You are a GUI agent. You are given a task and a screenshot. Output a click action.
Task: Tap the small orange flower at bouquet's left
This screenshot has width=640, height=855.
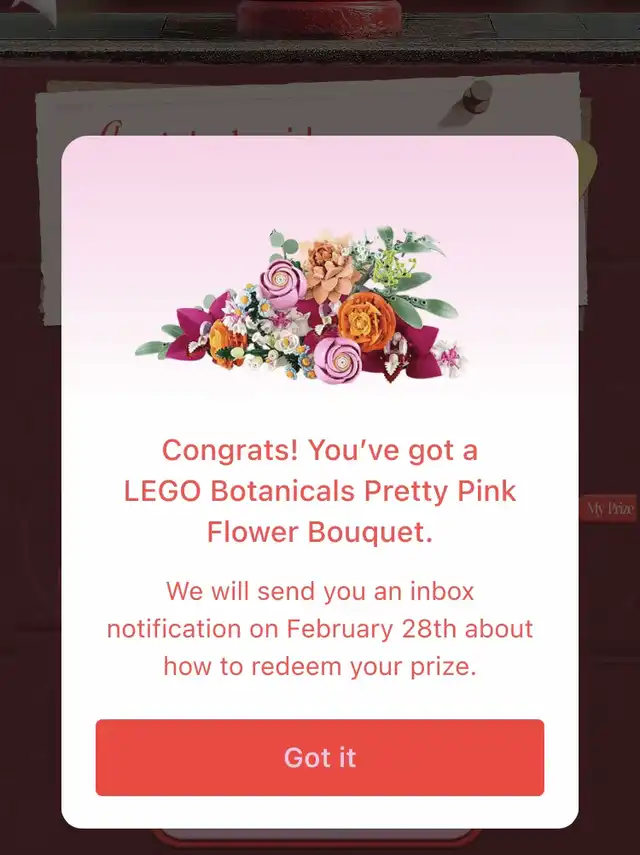tap(225, 343)
